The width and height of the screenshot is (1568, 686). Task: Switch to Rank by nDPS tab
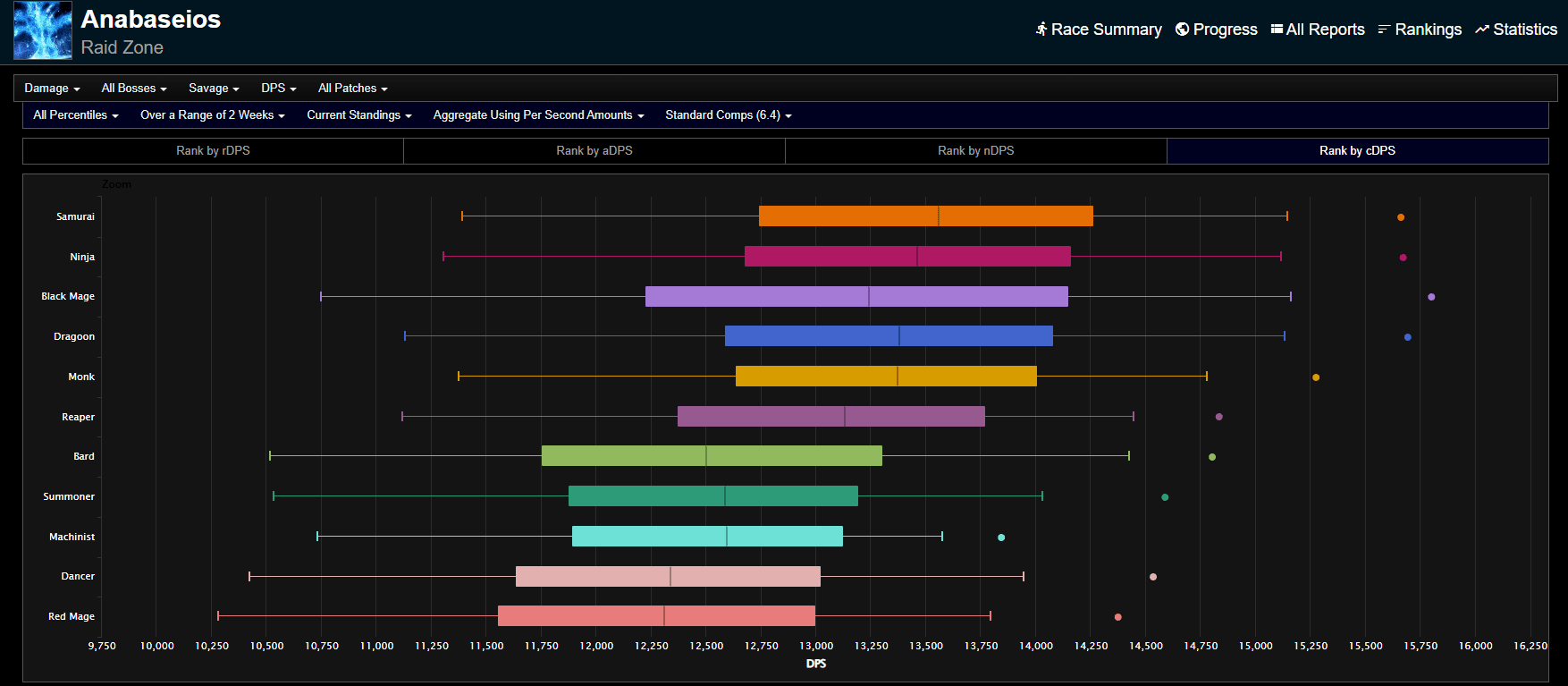975,151
